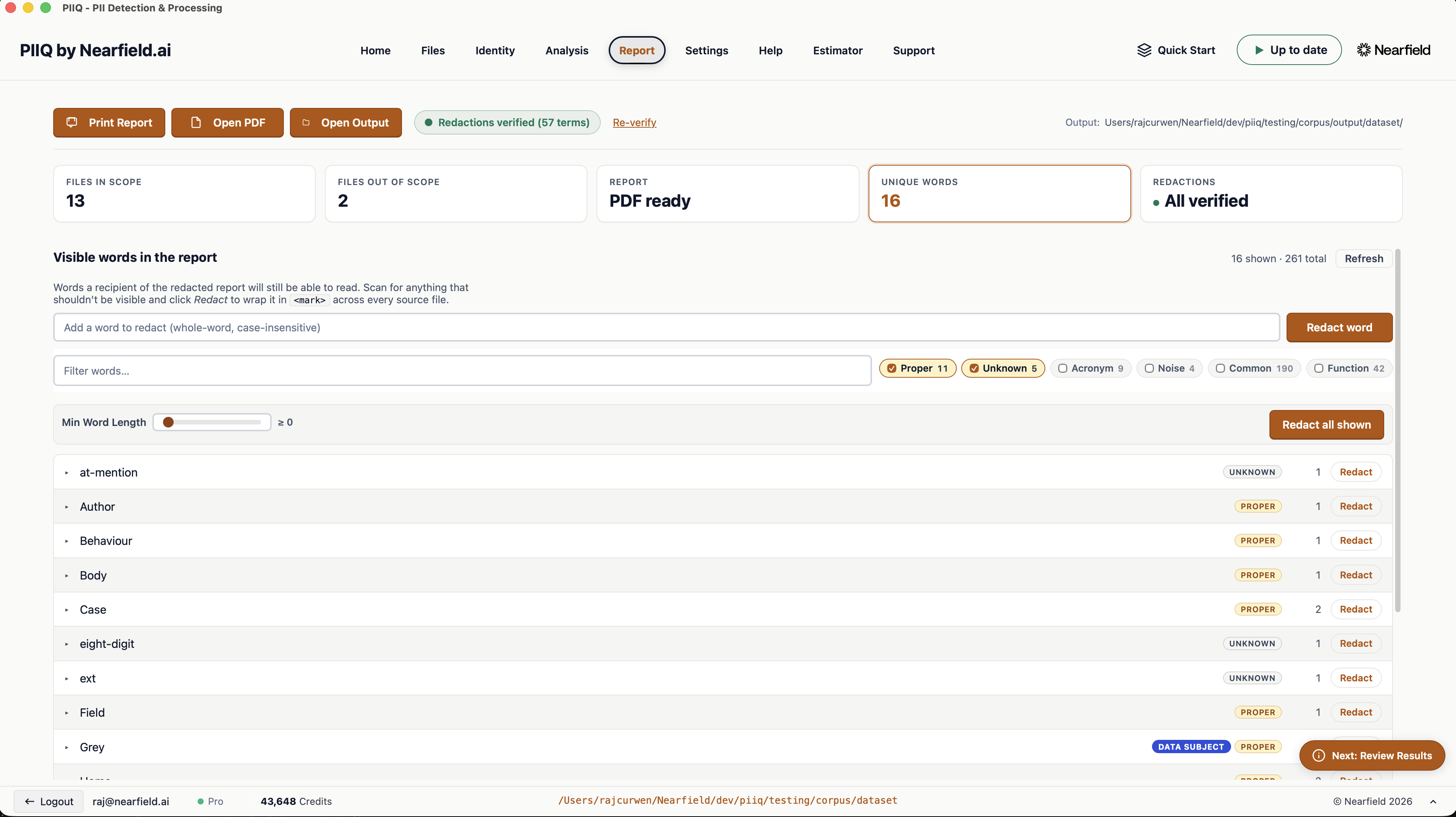Click the DATA SUBJECT badge on Grey
Viewport: 1456px width, 817px height.
1191,747
